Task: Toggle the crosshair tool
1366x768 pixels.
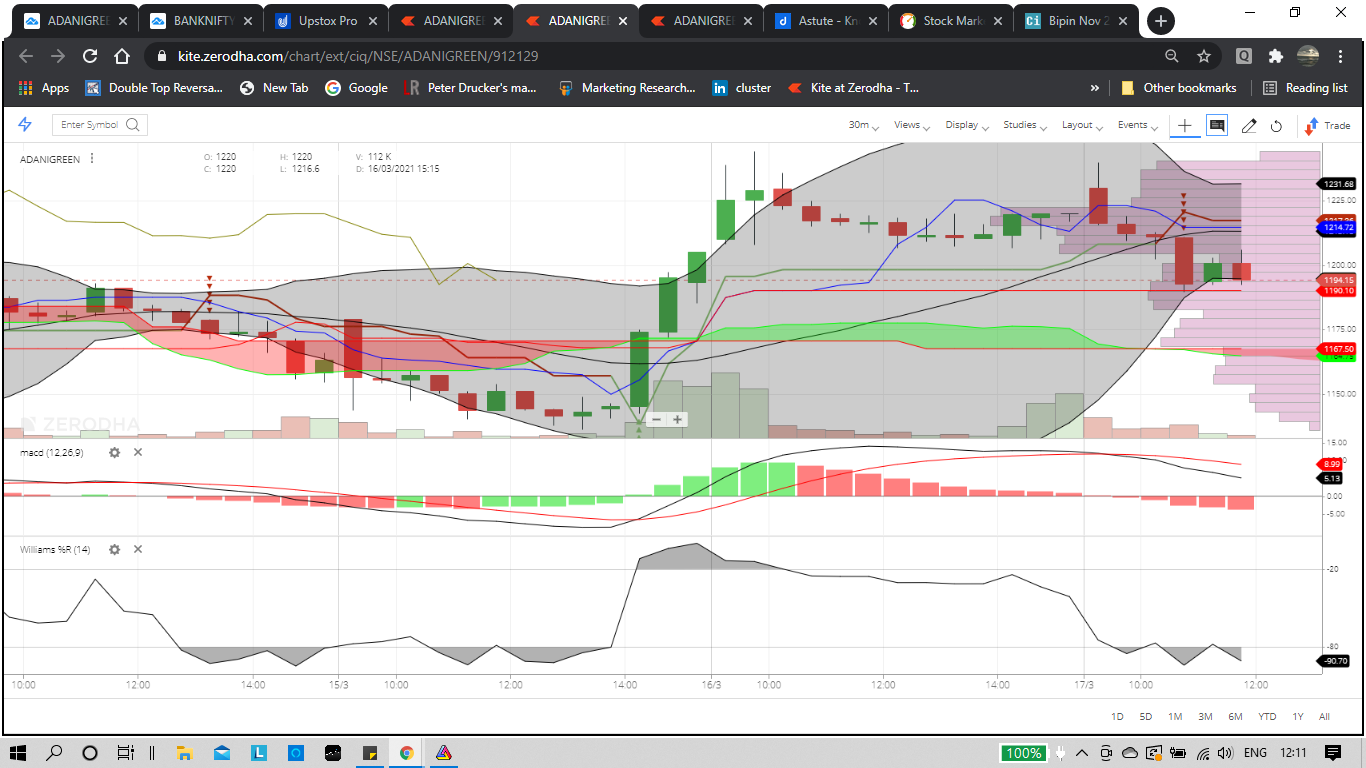Action: pos(1185,125)
